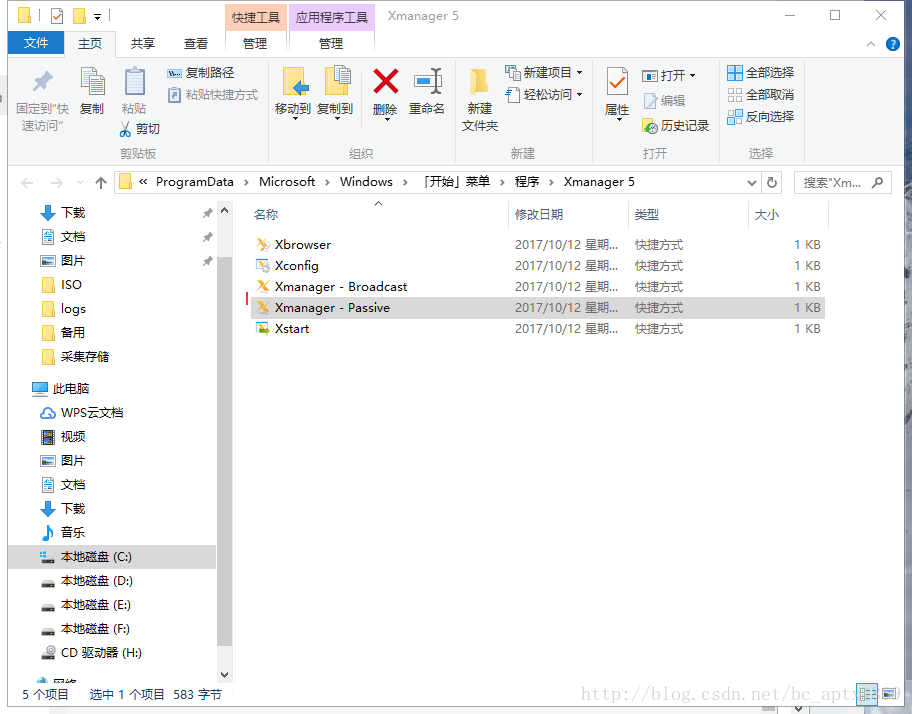Click the History (历史记录) icon
This screenshot has width=912, height=714.
pyautogui.click(x=650, y=126)
